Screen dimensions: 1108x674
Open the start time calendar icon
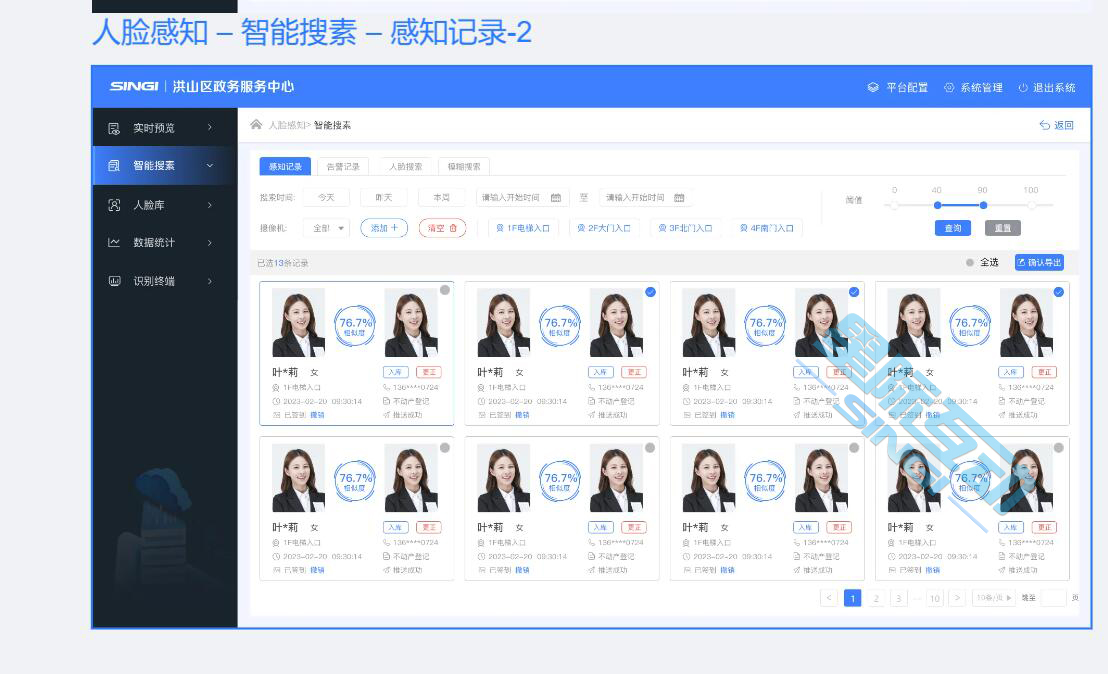(556, 198)
